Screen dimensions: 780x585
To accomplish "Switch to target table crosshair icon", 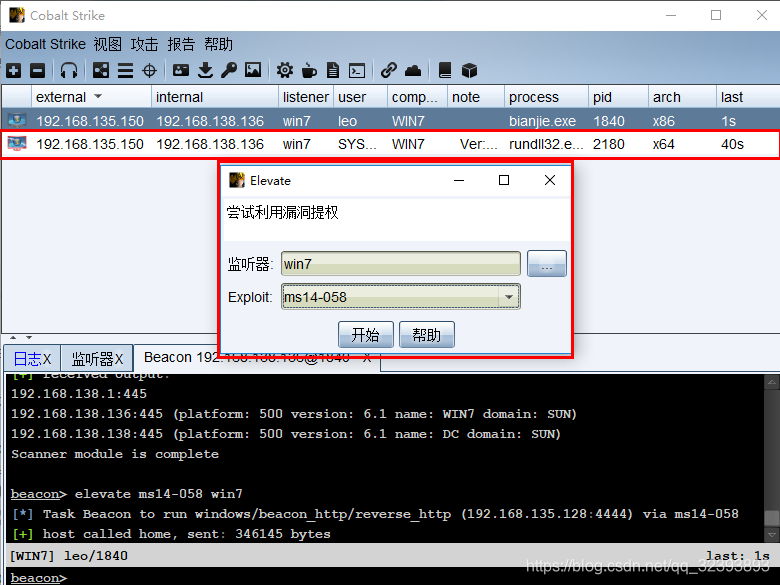I will 149,71.
